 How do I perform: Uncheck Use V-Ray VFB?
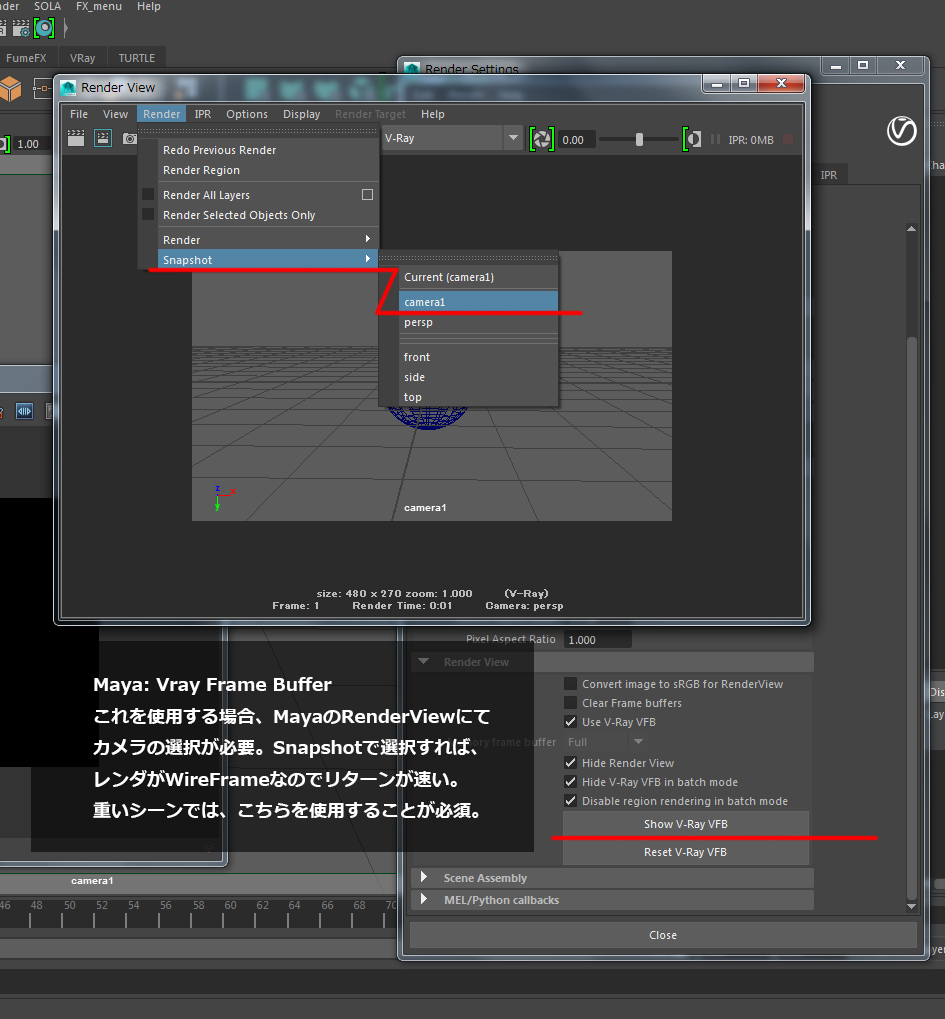pos(570,722)
